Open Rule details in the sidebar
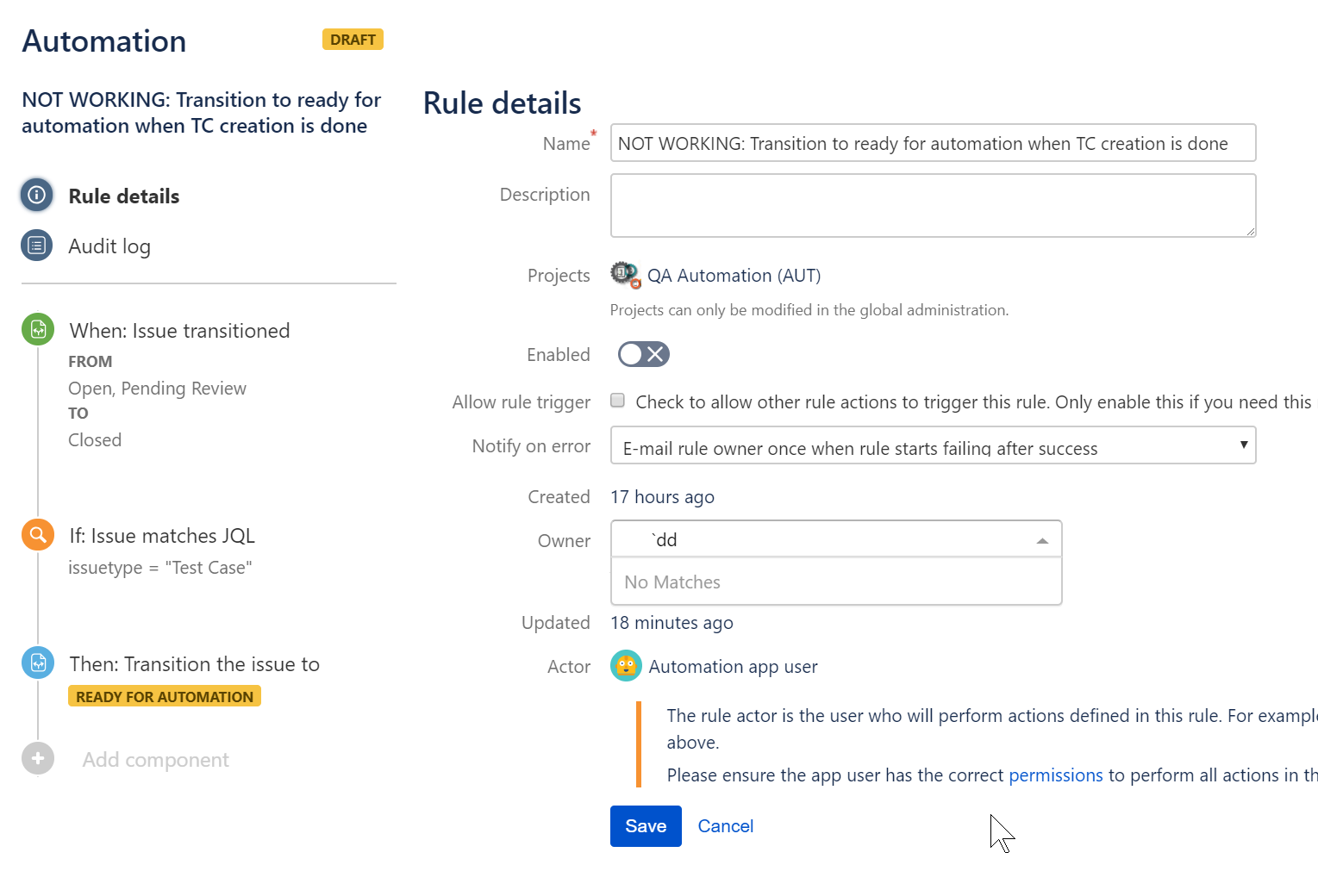The image size is (1318, 896). (x=124, y=196)
